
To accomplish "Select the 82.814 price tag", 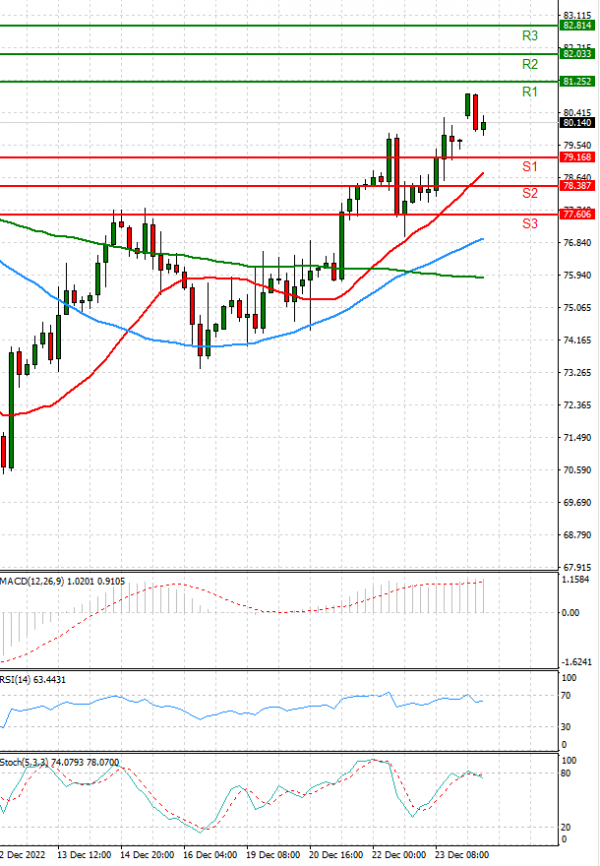I will tap(577, 25).
